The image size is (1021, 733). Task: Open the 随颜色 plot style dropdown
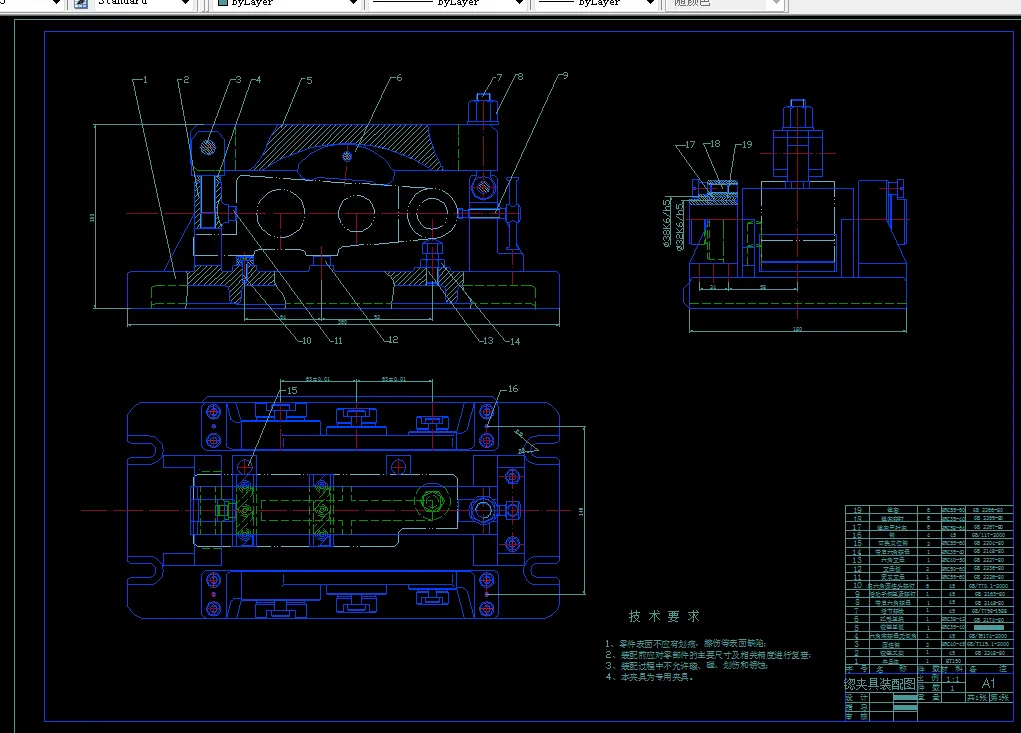click(x=776, y=3)
